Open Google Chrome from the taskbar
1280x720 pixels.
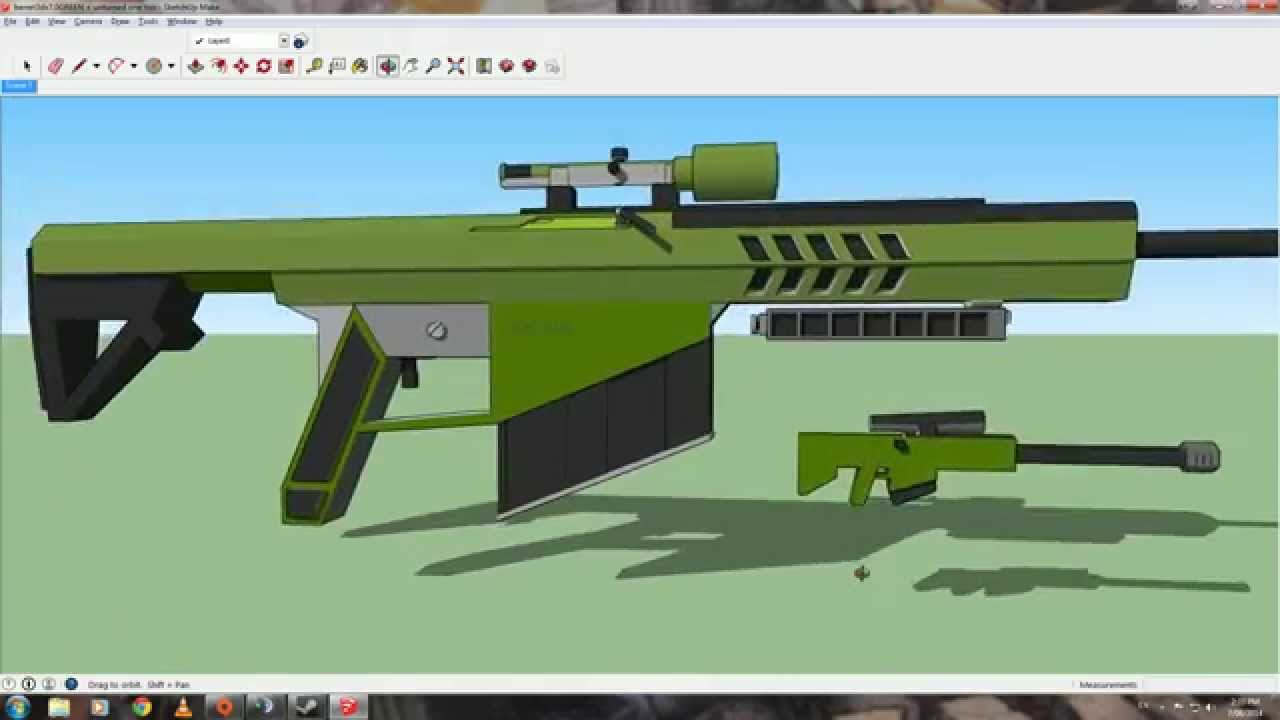142,707
